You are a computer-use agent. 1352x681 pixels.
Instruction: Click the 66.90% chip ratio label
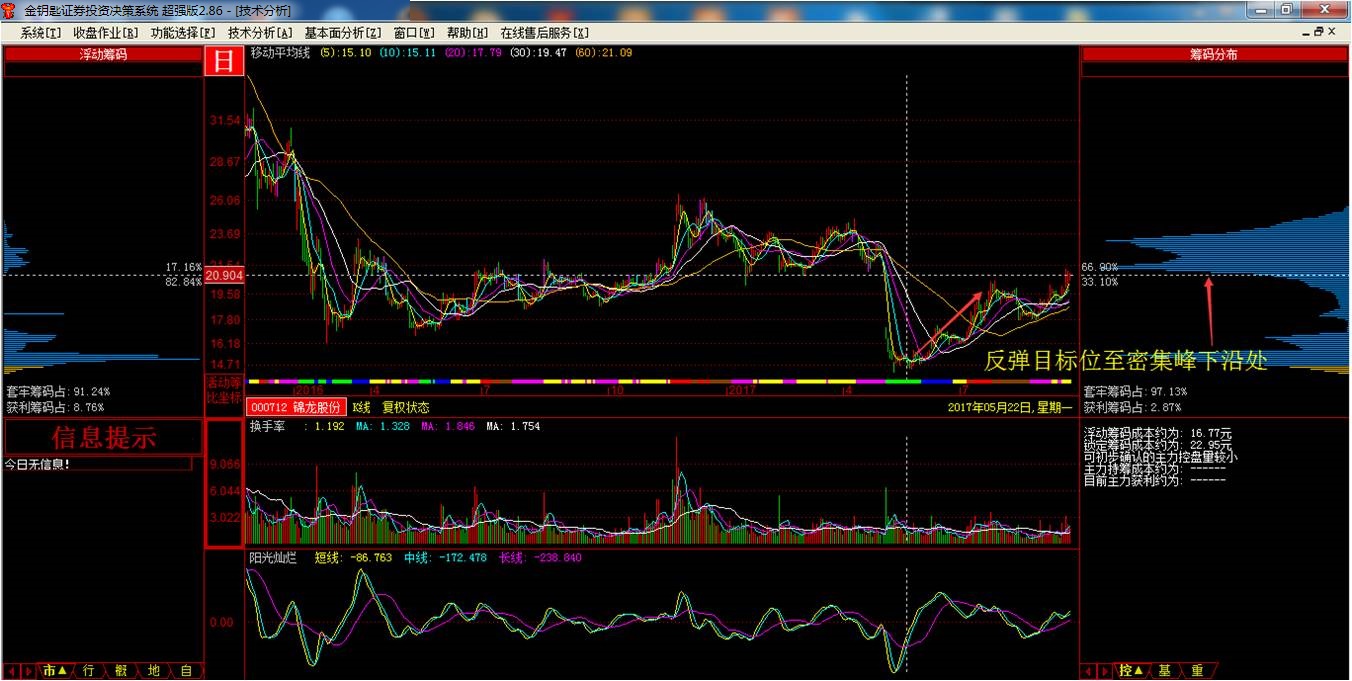[x=1100, y=268]
